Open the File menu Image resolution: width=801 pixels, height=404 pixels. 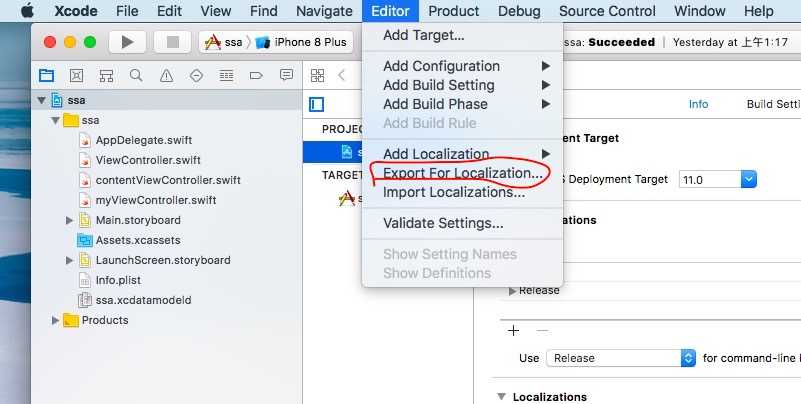127,11
